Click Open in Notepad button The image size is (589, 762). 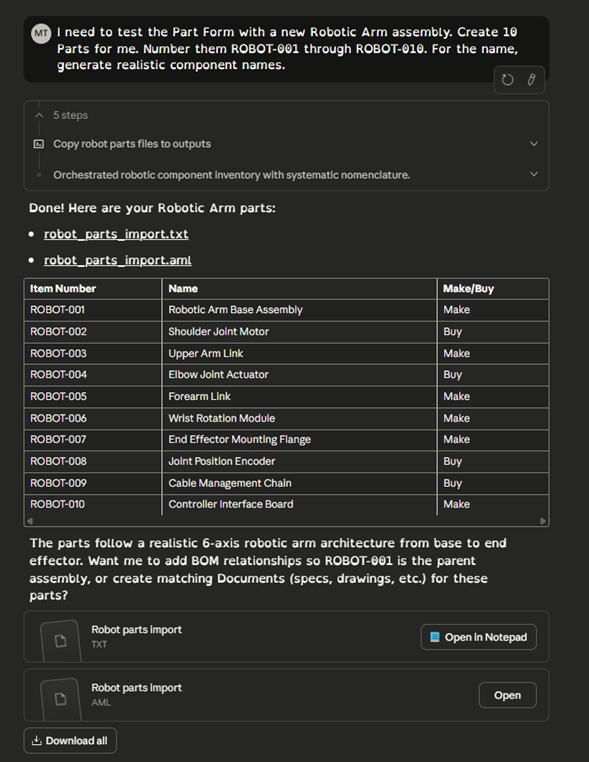479,637
